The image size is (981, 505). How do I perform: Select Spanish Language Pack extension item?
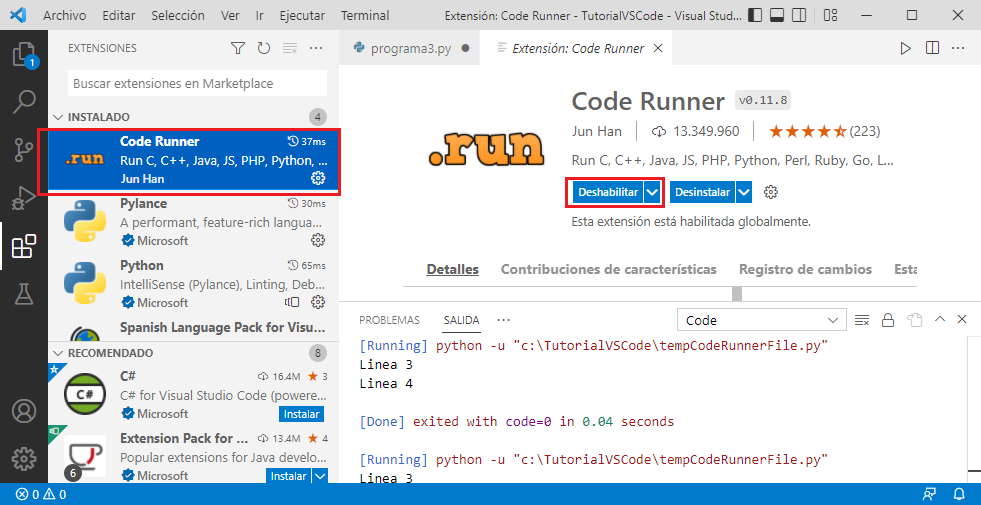(x=194, y=328)
